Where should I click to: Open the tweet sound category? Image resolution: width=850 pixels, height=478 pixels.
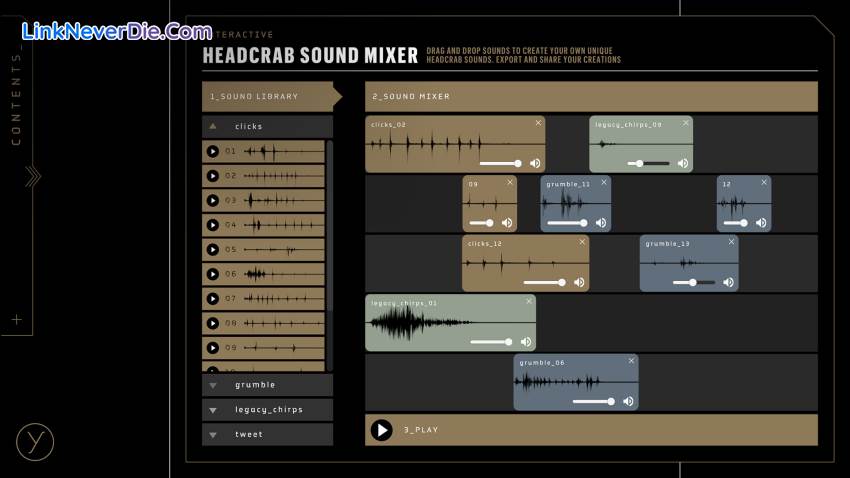213,435
